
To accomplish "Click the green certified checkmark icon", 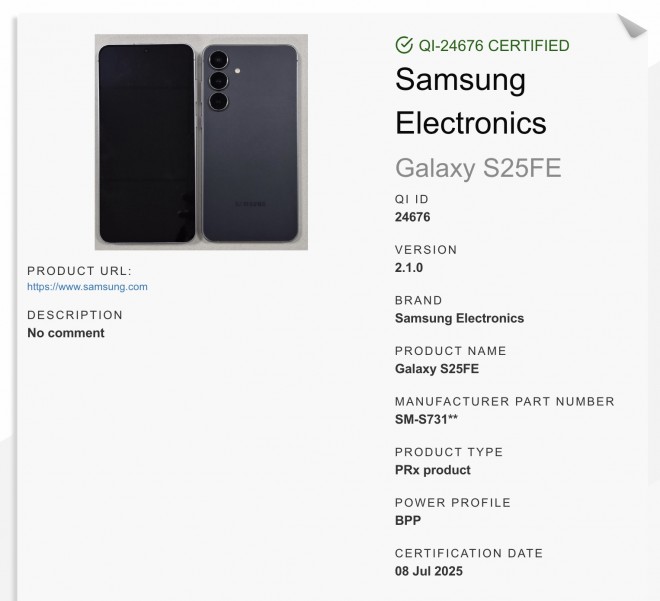I will tap(404, 45).
